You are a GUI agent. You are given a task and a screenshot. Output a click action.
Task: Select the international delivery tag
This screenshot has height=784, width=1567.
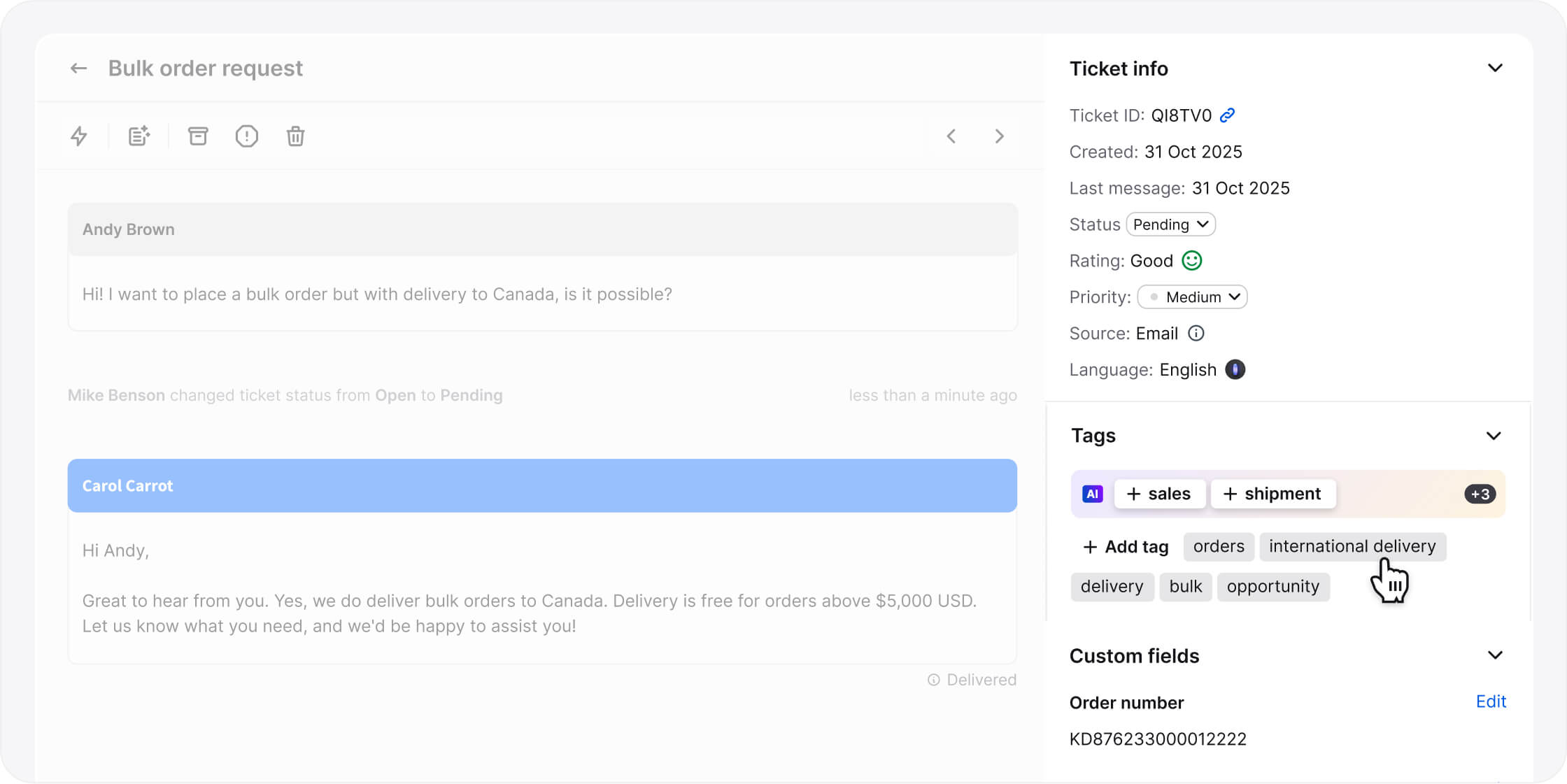pyautogui.click(x=1352, y=546)
